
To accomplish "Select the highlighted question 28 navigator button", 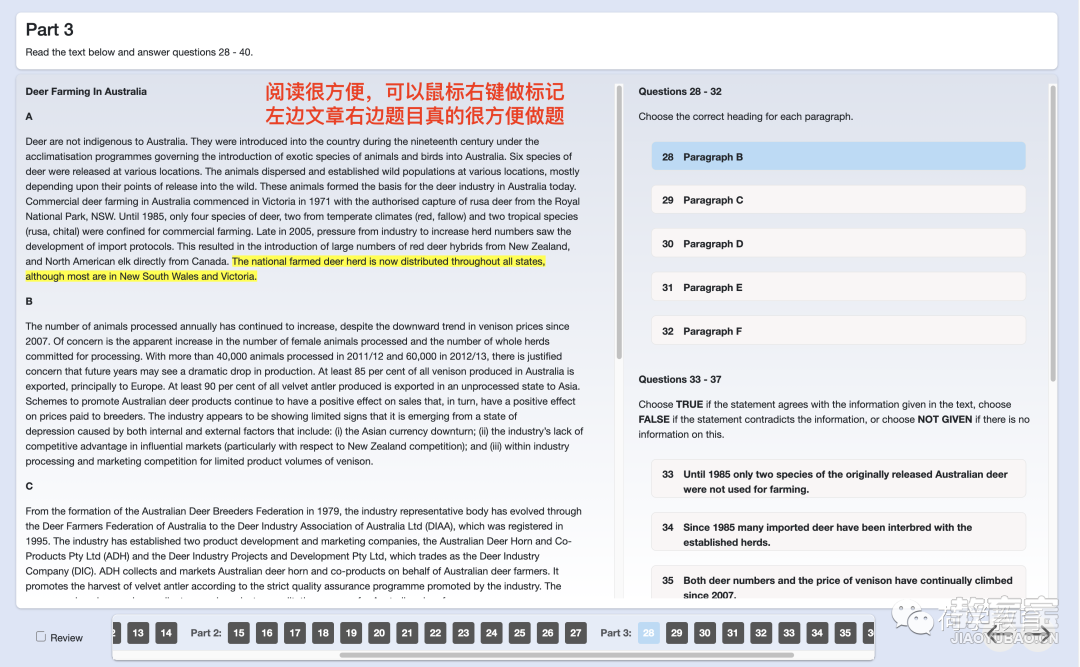I will point(649,633).
